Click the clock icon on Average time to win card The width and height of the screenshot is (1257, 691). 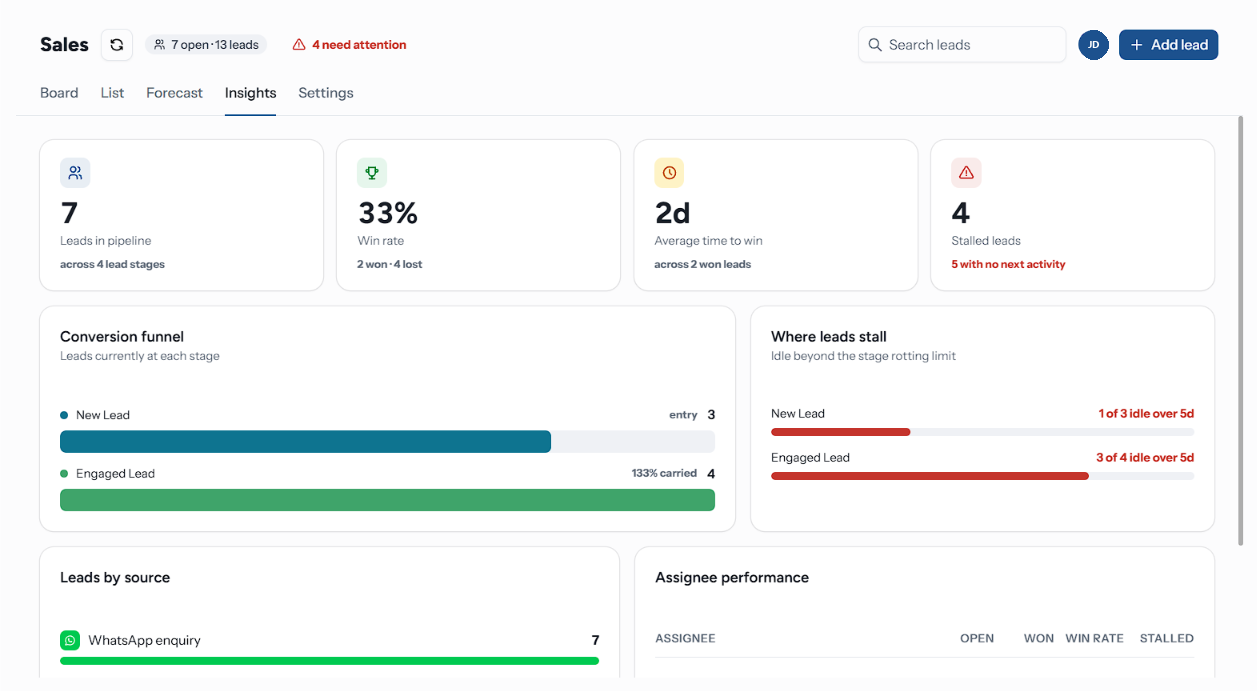(669, 173)
